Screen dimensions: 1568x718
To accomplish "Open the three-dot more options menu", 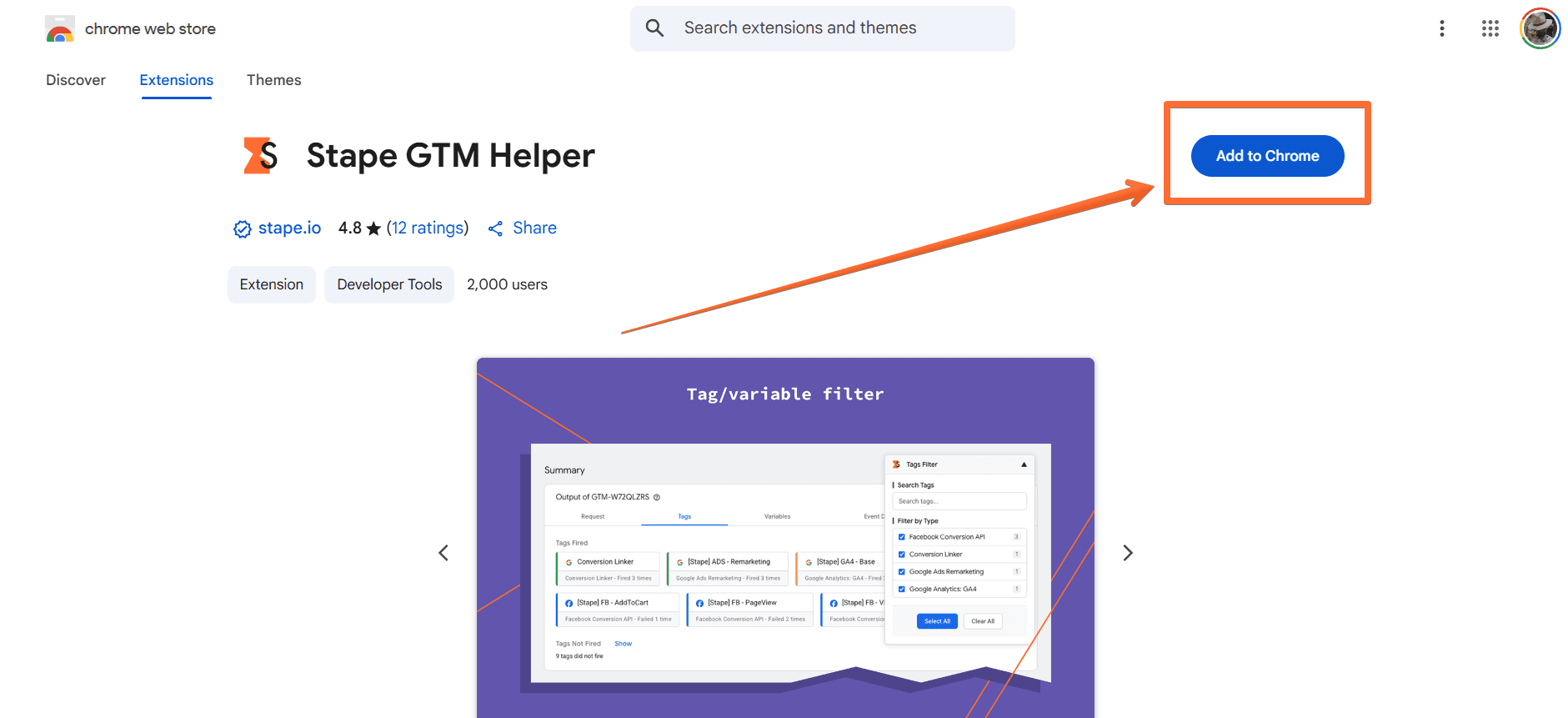I will coord(1441,29).
